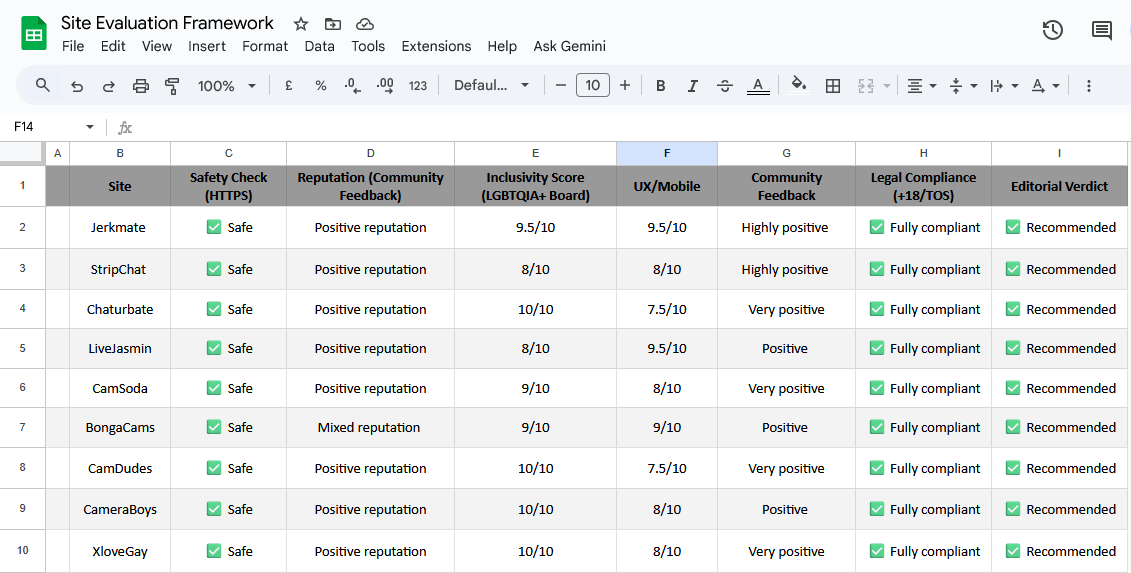This screenshot has width=1131, height=573.
Task: Select the Editorial Verdict header cell
Action: (1060, 186)
